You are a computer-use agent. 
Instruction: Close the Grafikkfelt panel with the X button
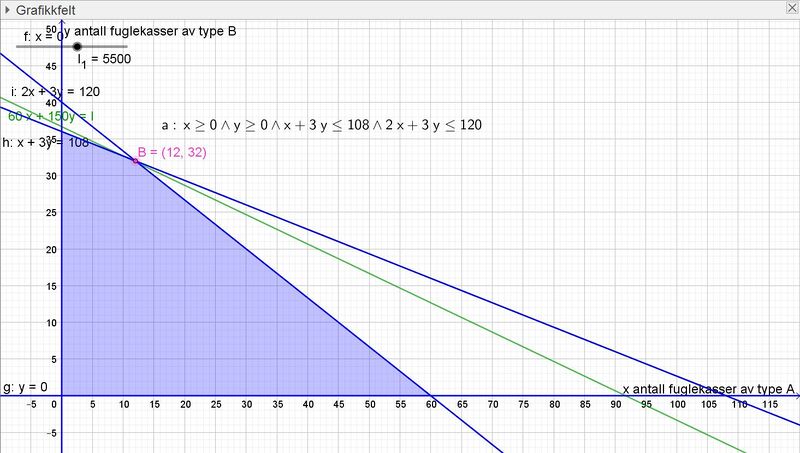tap(792, 7)
